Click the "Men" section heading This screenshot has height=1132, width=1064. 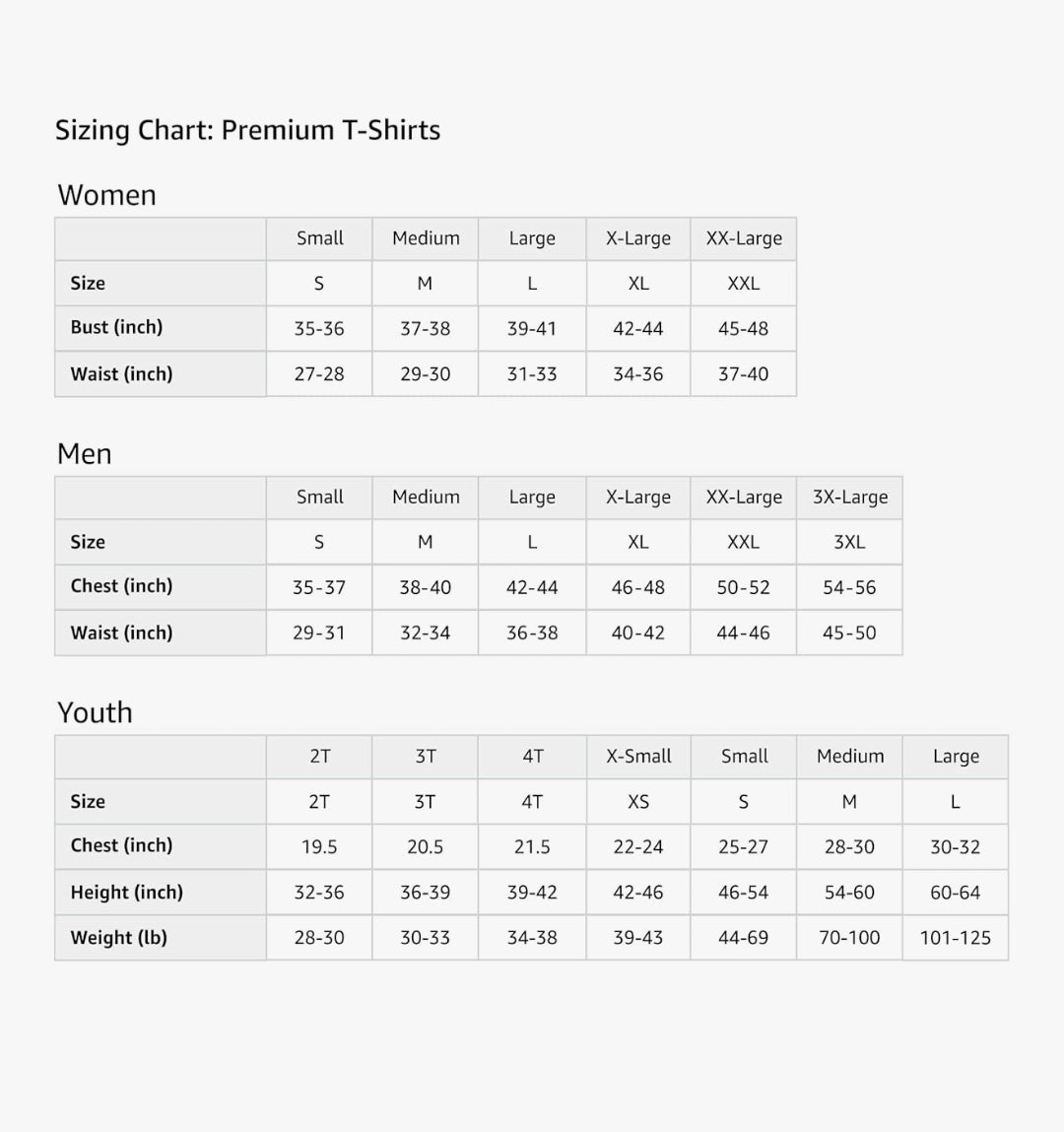click(85, 454)
